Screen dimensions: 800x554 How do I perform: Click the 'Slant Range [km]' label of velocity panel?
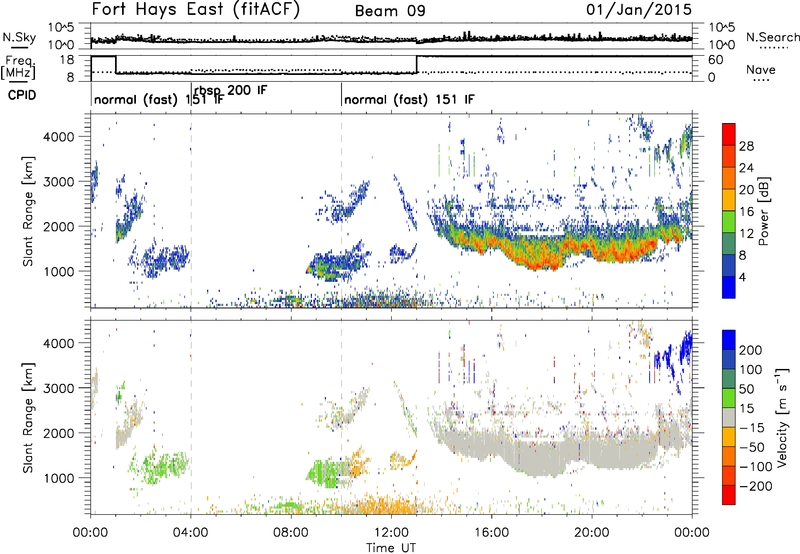point(28,418)
